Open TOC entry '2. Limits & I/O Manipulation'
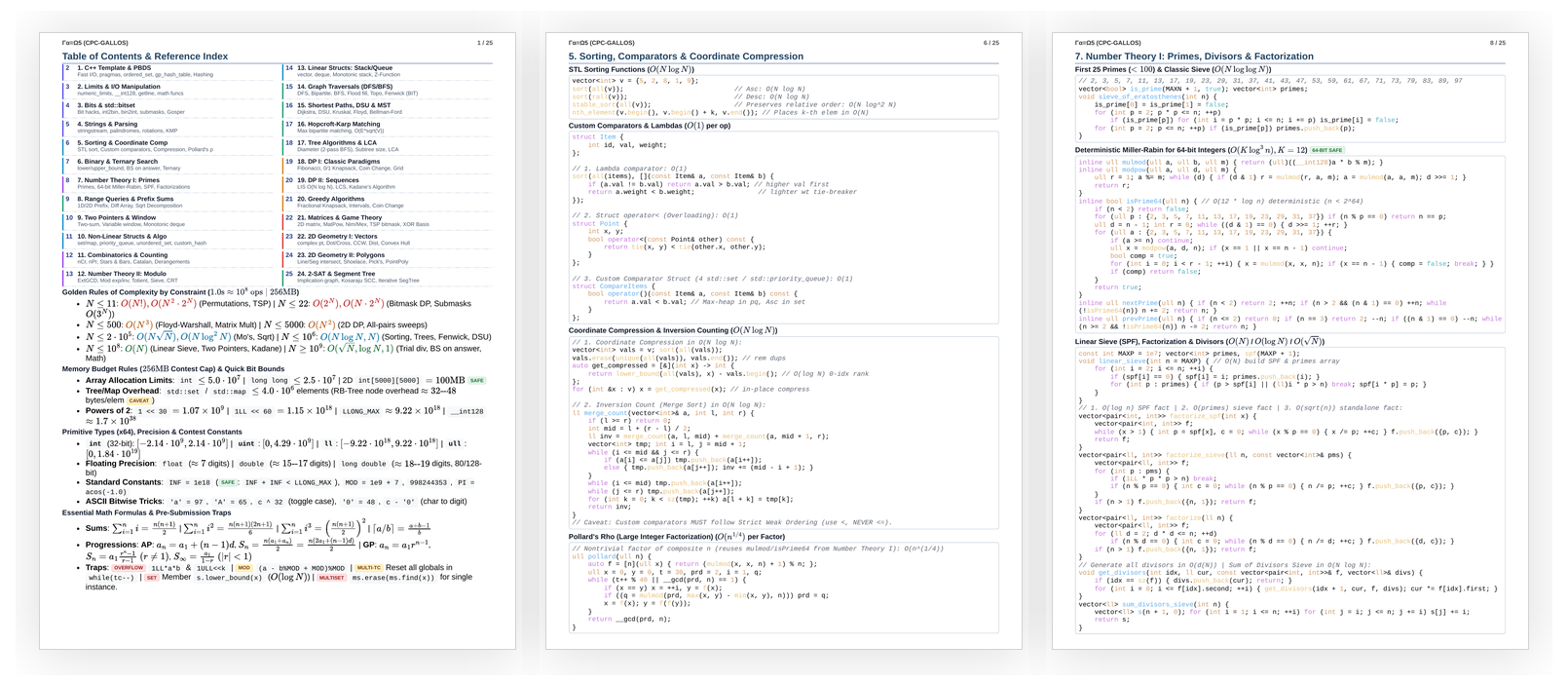Image resolution: width=1568 pixels, height=682 pixels. coord(119,87)
